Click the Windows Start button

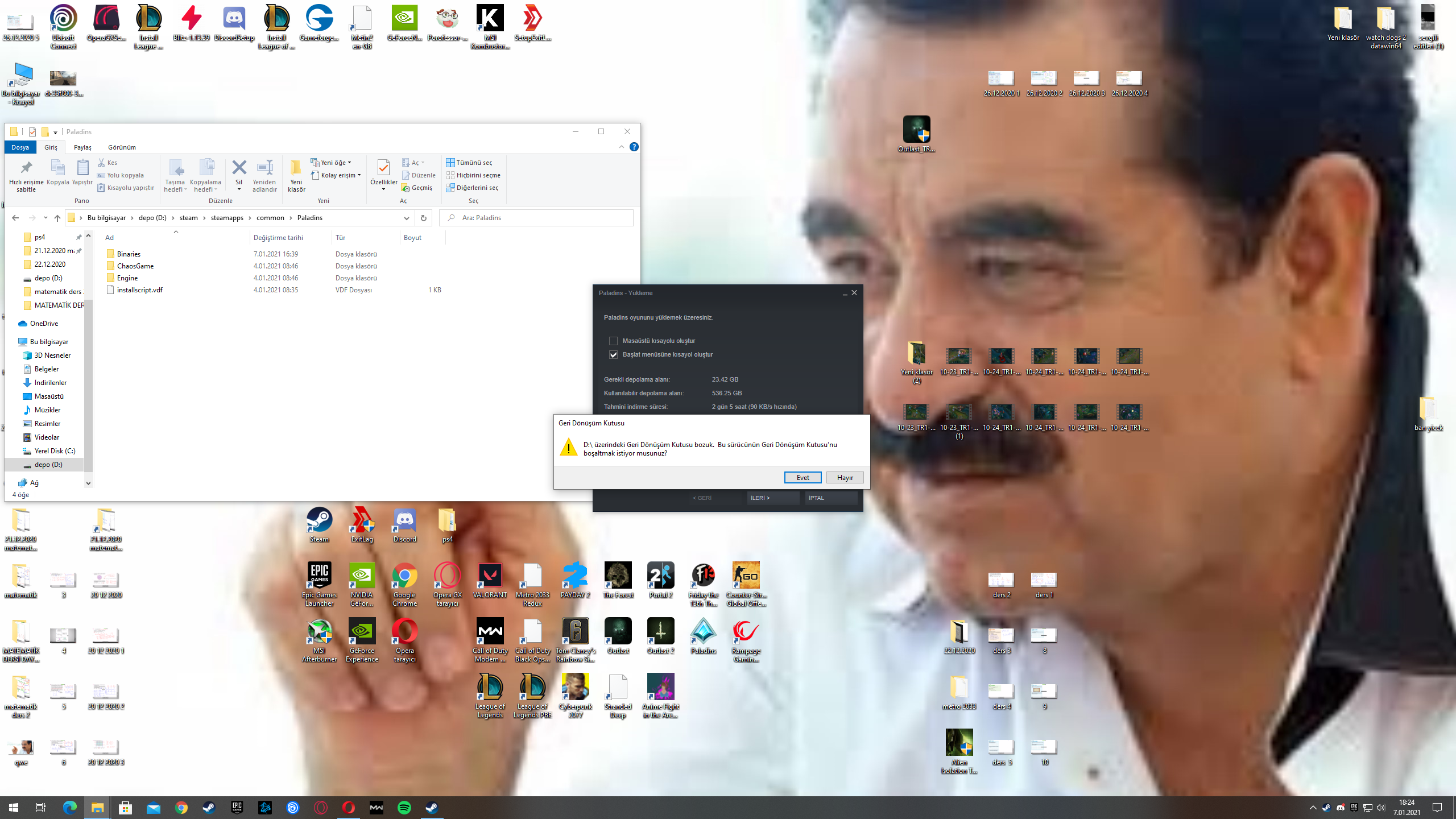pos(14,808)
